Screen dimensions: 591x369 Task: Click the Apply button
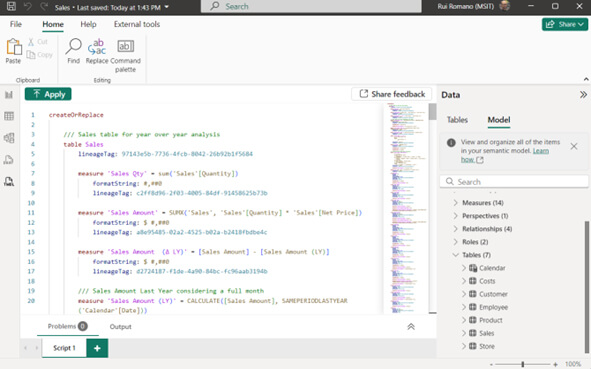[x=48, y=94]
